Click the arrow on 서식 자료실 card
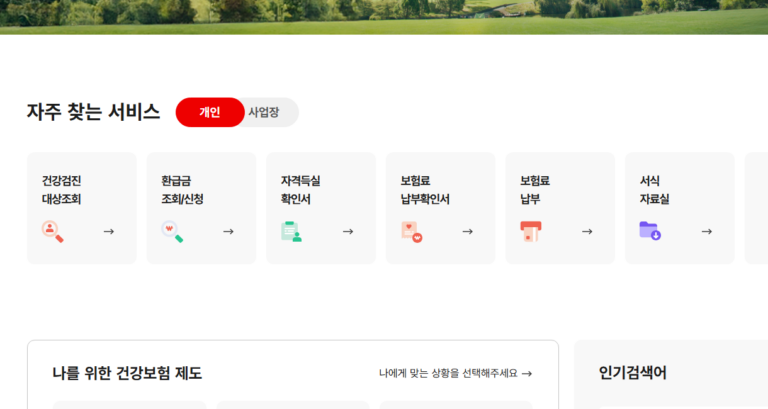Viewport: 768px width, 409px height. pyautogui.click(x=707, y=232)
